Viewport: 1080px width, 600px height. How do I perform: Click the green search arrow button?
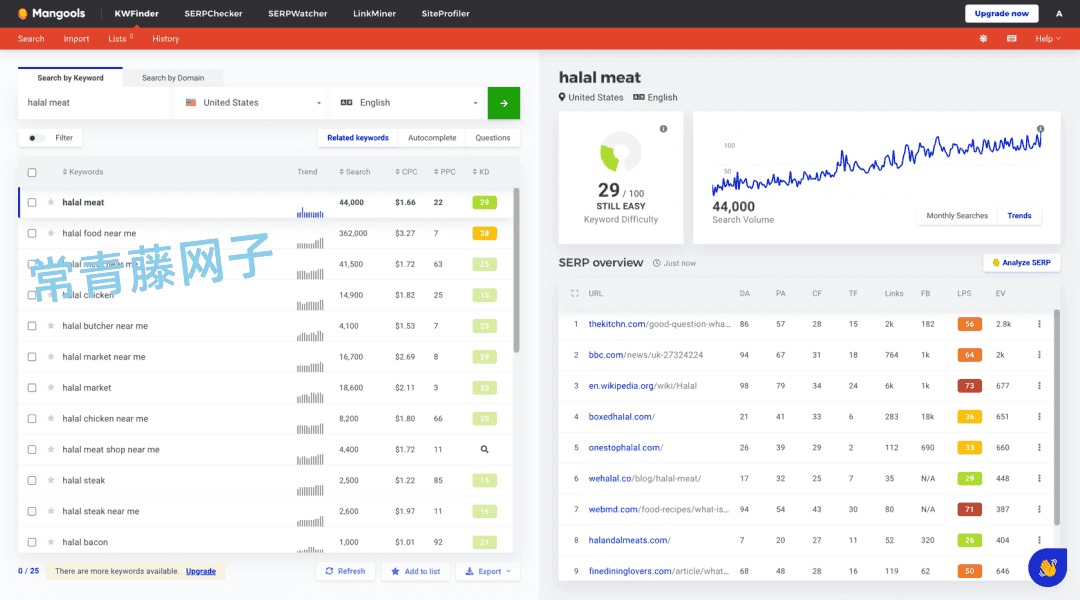pyautogui.click(x=503, y=103)
